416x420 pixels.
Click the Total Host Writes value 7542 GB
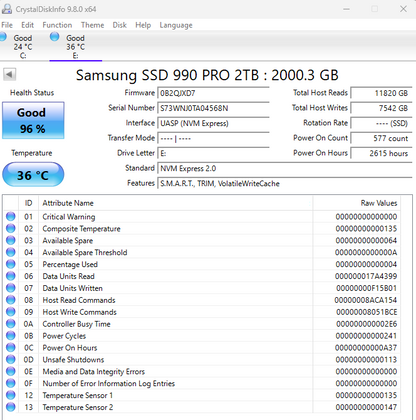point(382,108)
